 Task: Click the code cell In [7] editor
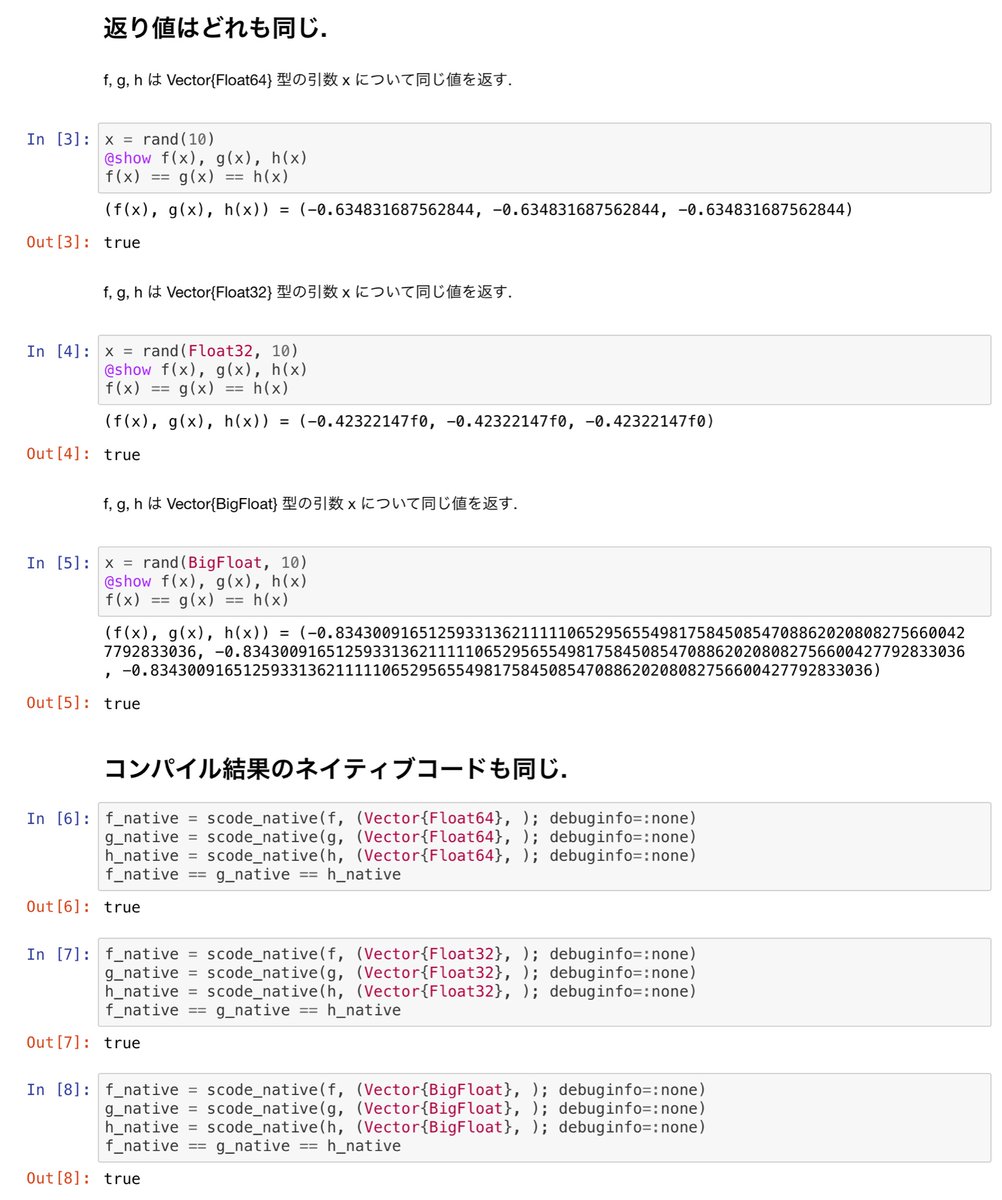click(x=544, y=982)
